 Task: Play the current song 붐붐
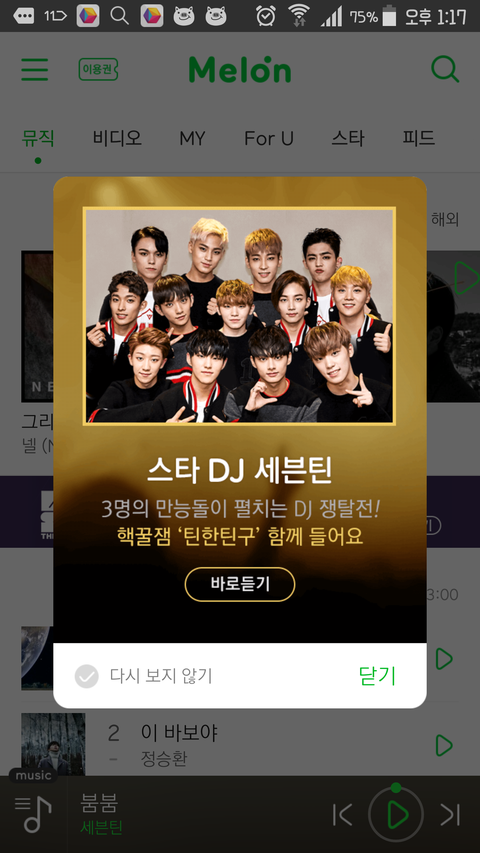[396, 814]
